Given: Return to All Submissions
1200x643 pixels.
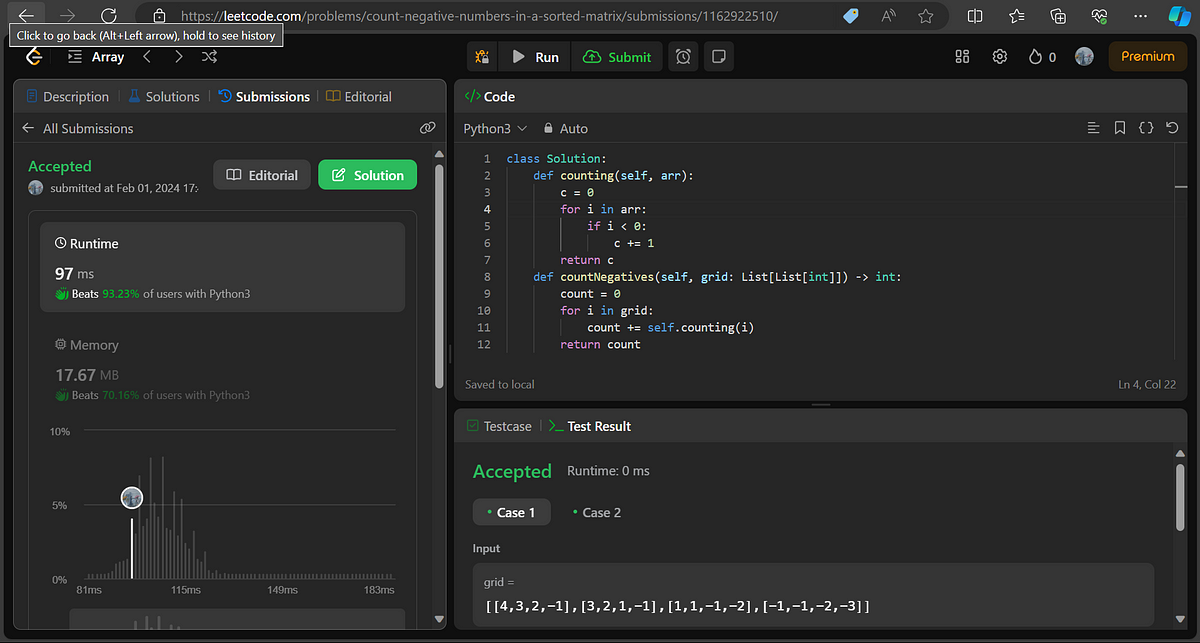Looking at the screenshot, I should [78, 128].
